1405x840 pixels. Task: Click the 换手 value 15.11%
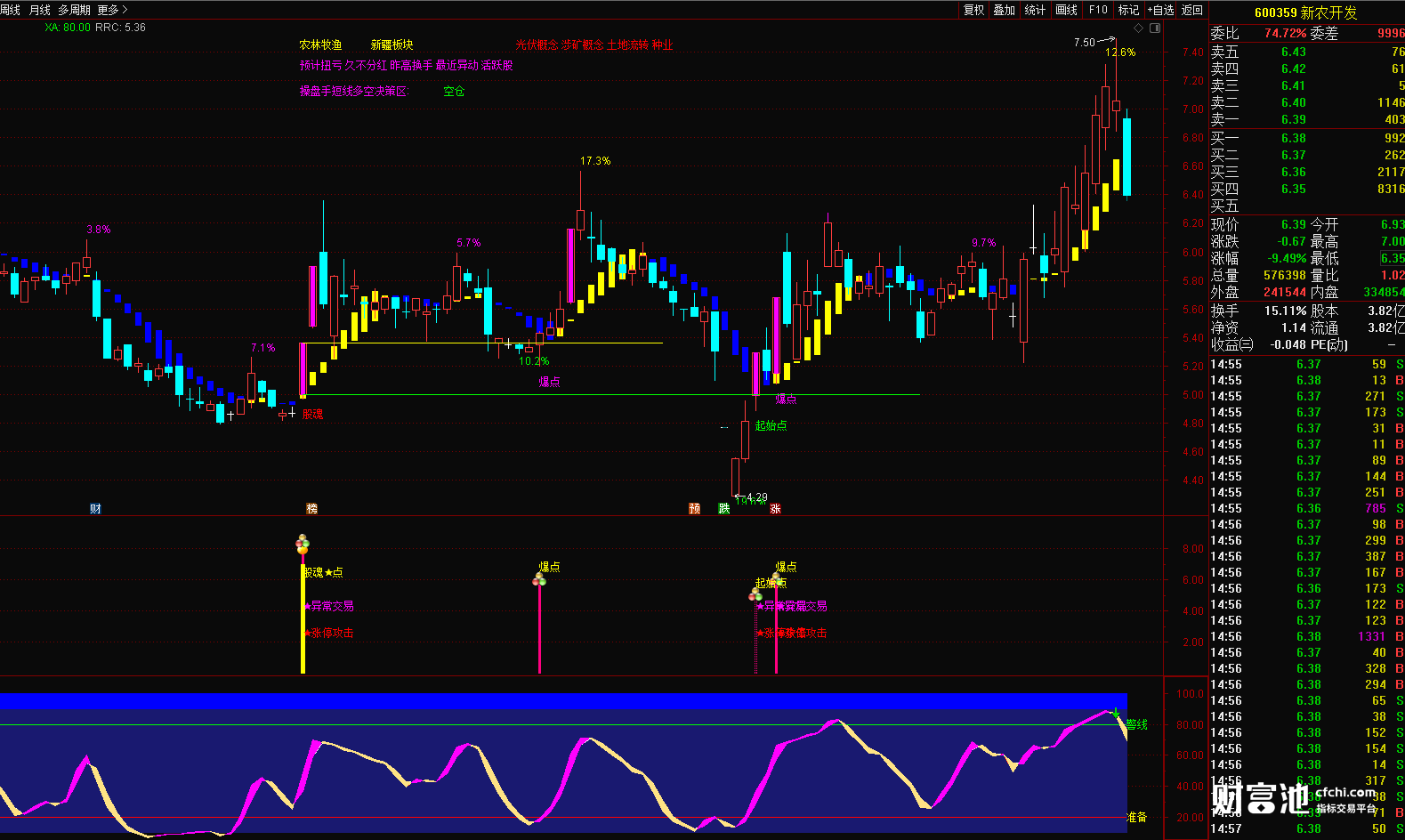[1286, 311]
